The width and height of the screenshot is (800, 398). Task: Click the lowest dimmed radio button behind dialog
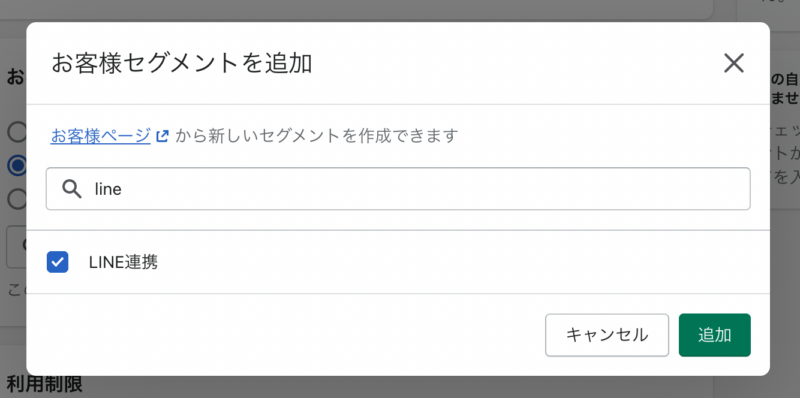[x=17, y=199]
